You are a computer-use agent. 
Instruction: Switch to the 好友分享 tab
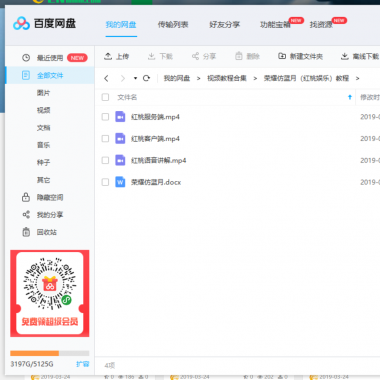coord(225,24)
